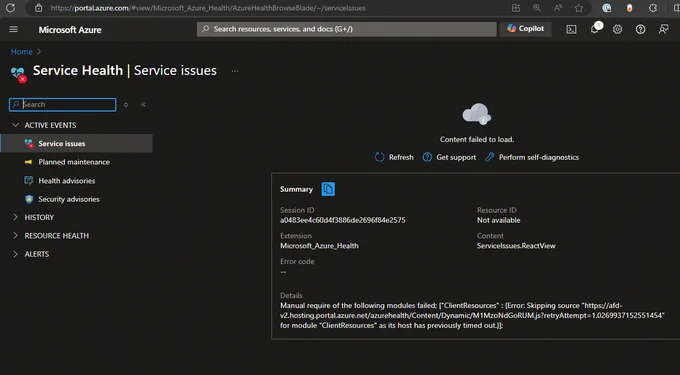
Task: Select Service issues in side menu
Action: coord(76,143)
